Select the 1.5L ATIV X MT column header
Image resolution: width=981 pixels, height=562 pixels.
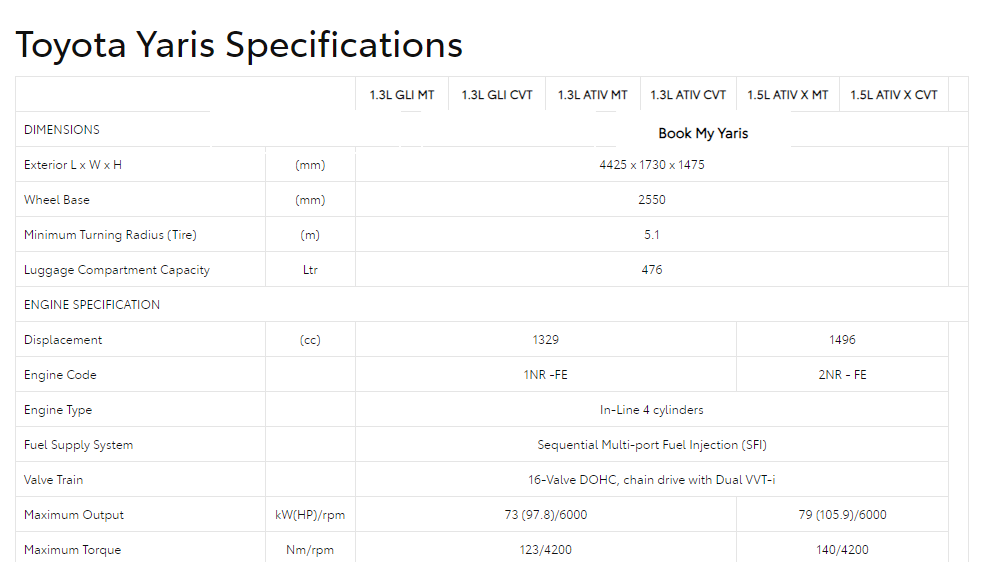788,95
